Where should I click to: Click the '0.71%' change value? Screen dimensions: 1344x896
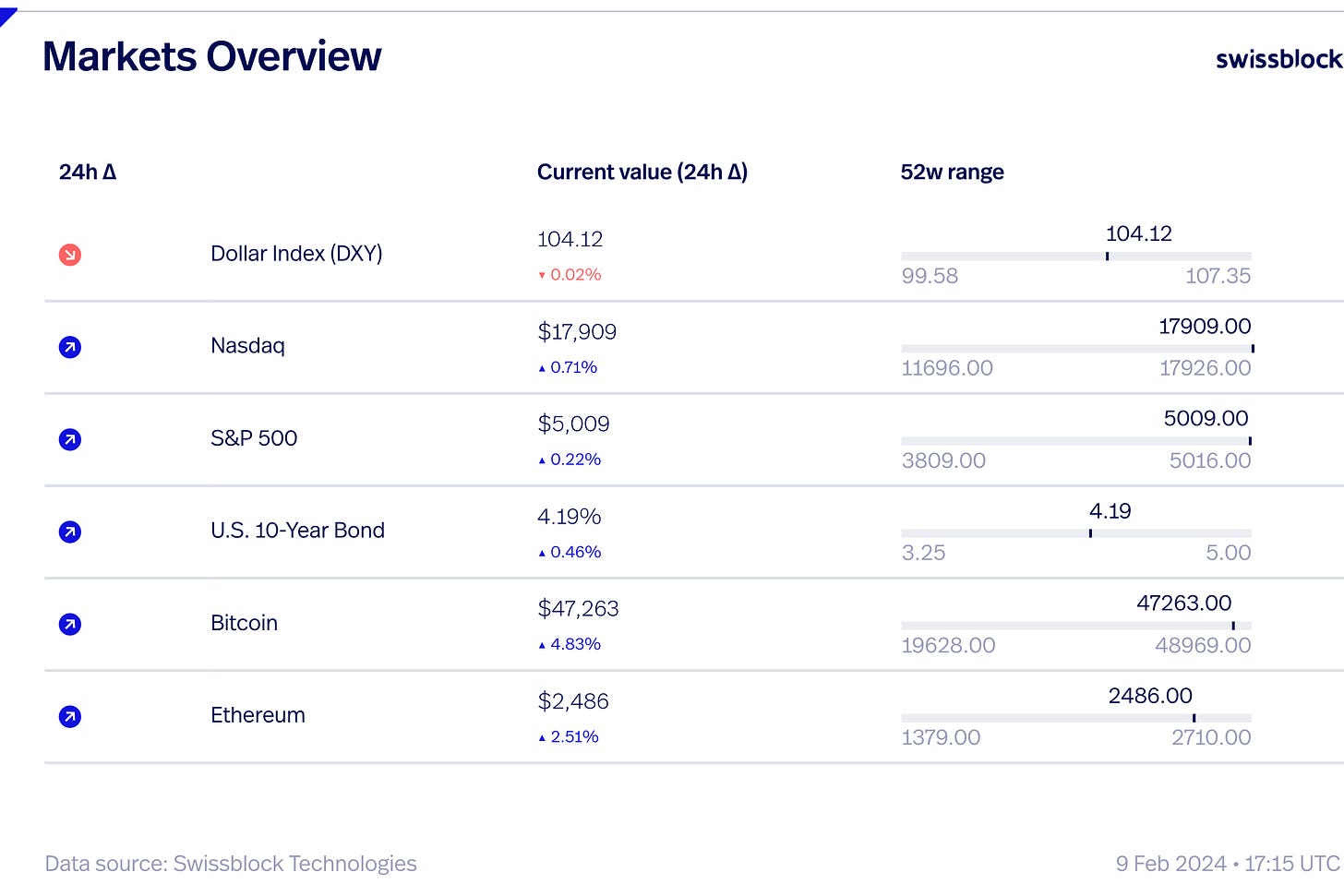[573, 367]
